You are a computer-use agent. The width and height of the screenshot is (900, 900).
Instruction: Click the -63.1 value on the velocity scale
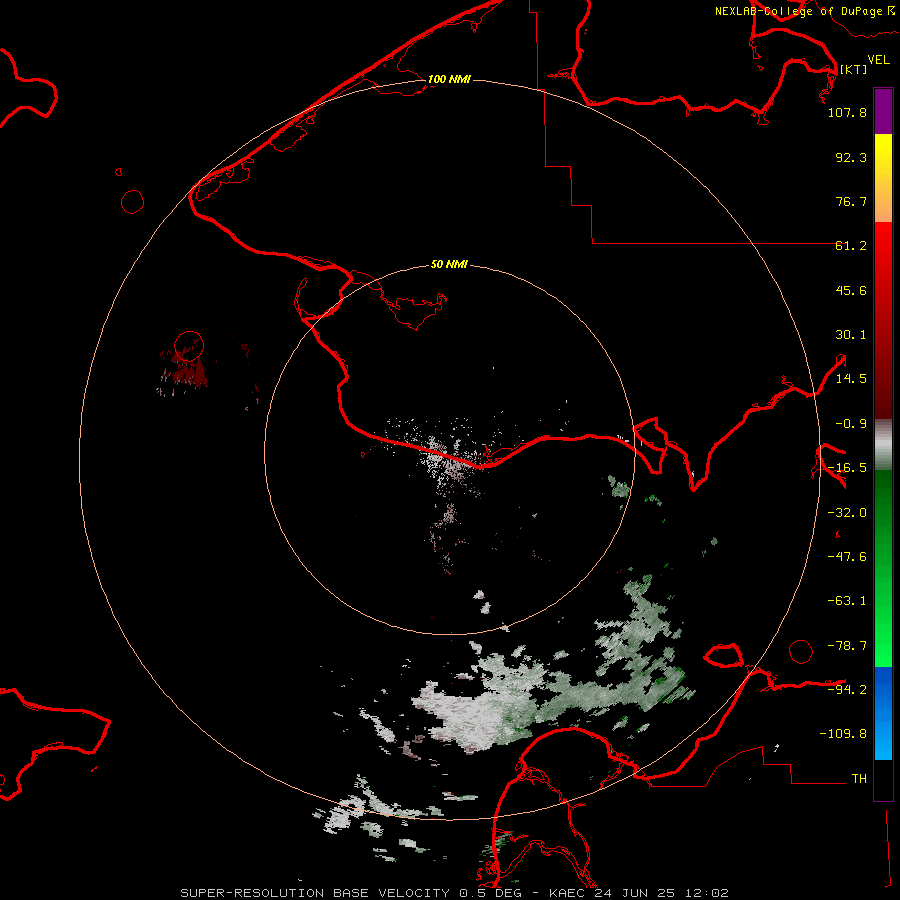pos(847,601)
